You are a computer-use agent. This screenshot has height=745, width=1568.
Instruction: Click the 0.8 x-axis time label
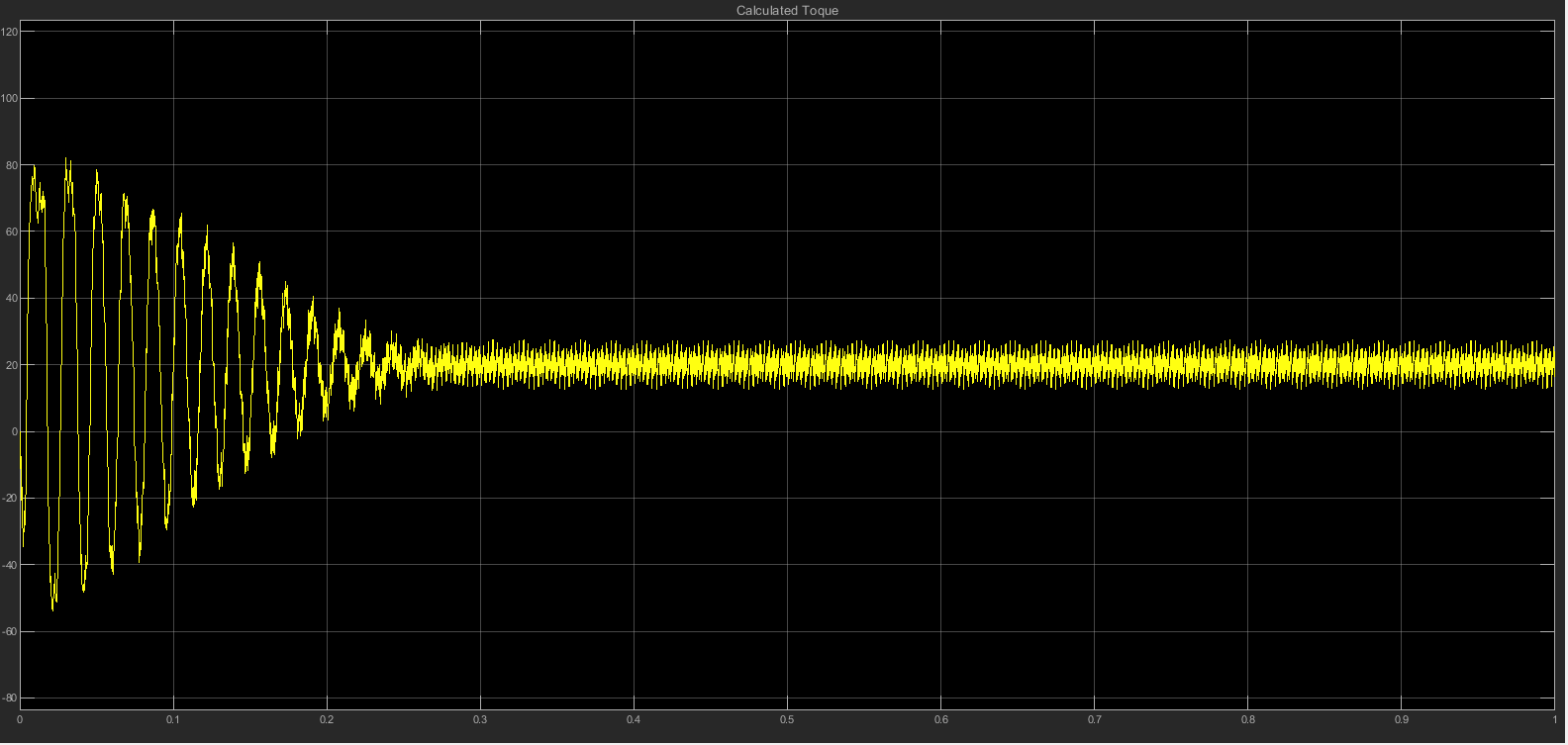1248,719
